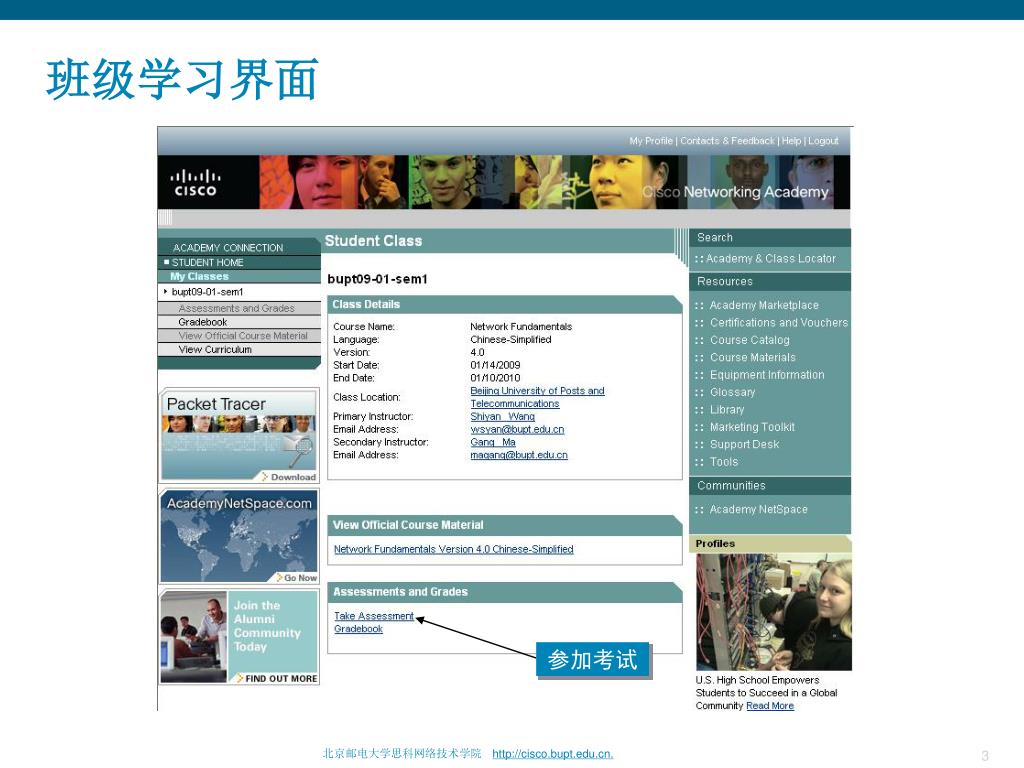Click the Network Fundamentals course name value
The width and height of the screenshot is (1024, 768).
[x=521, y=327]
